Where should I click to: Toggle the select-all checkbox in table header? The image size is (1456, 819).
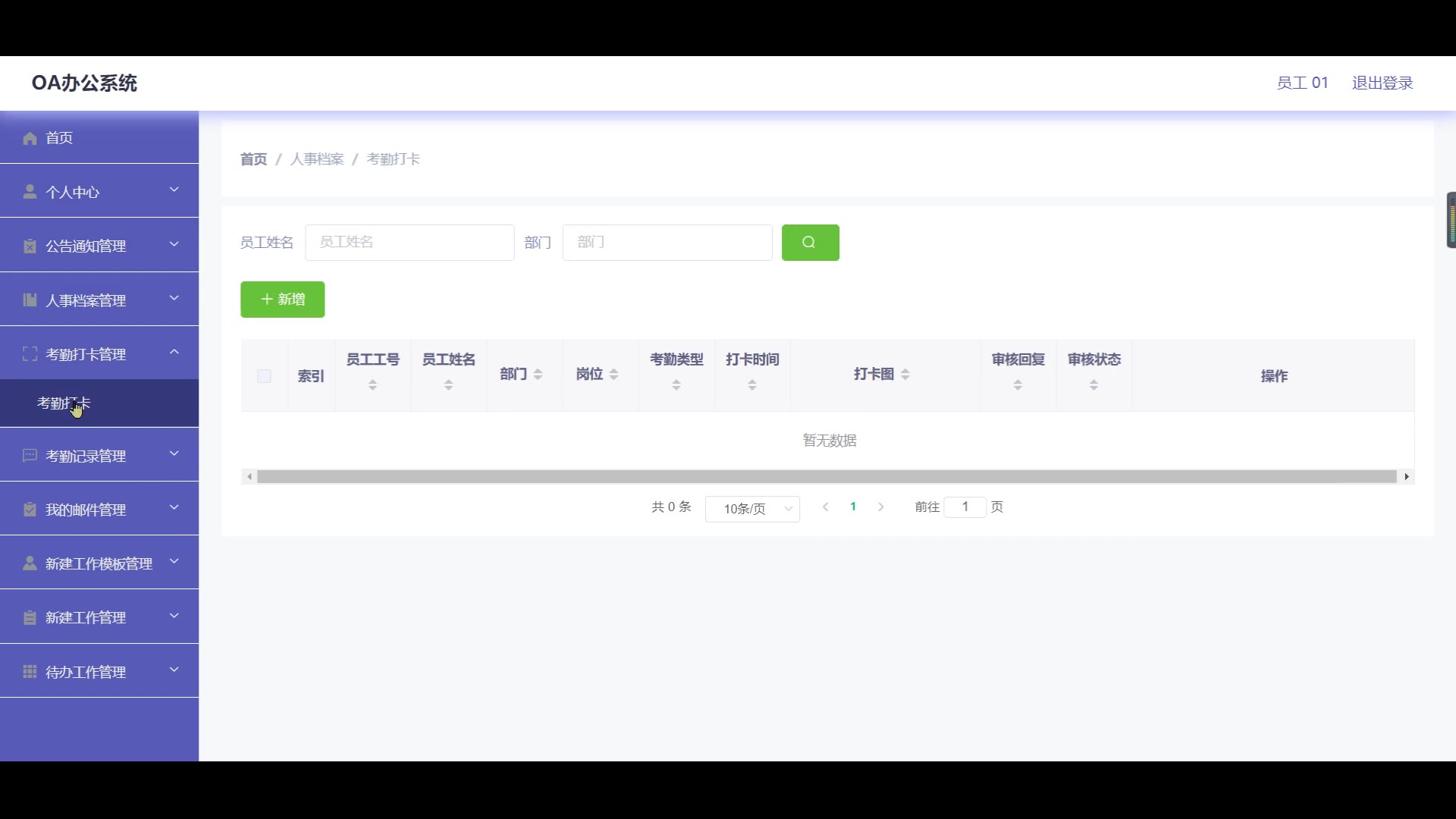click(264, 376)
